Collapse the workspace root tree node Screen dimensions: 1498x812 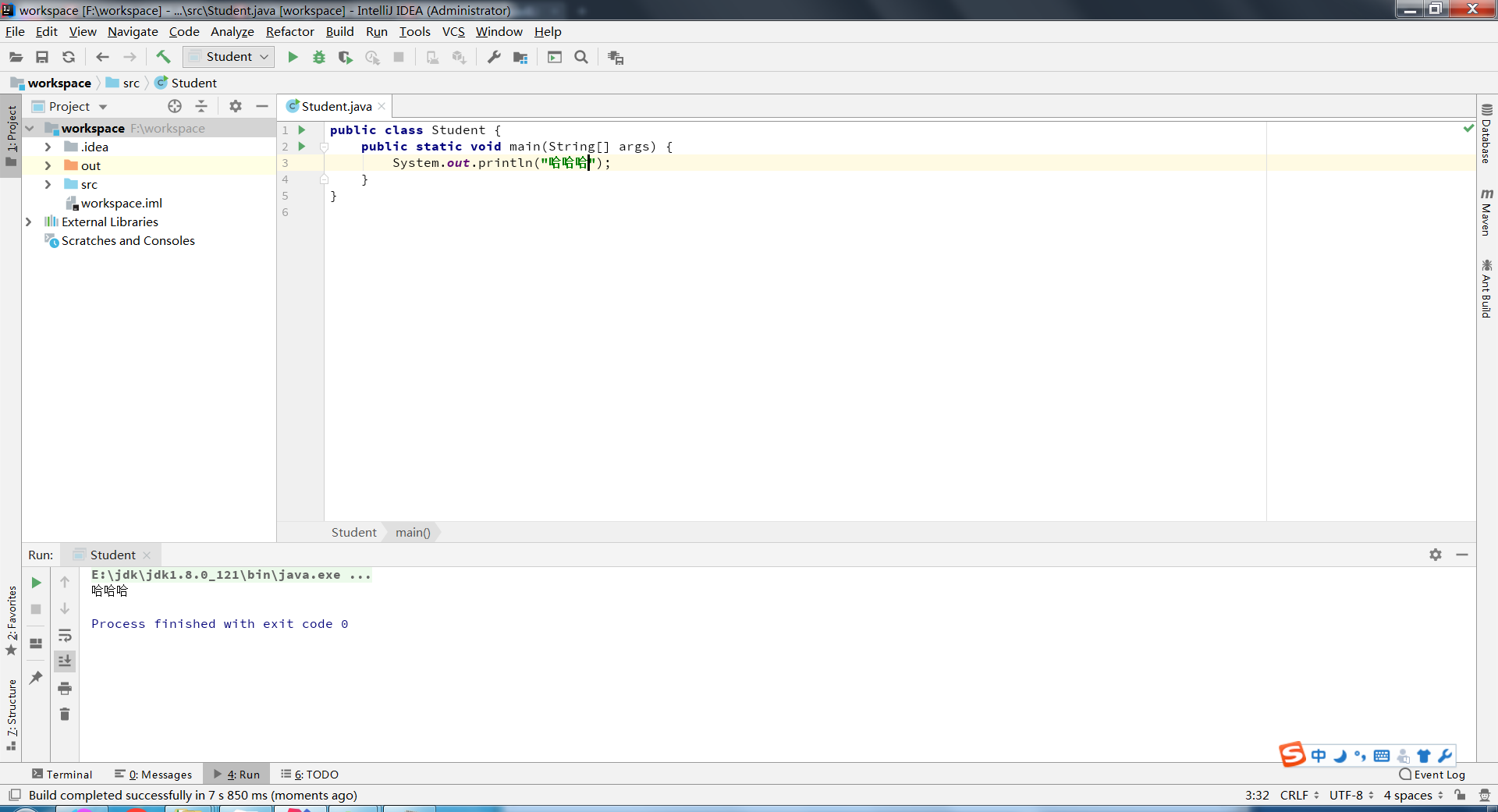[30, 128]
